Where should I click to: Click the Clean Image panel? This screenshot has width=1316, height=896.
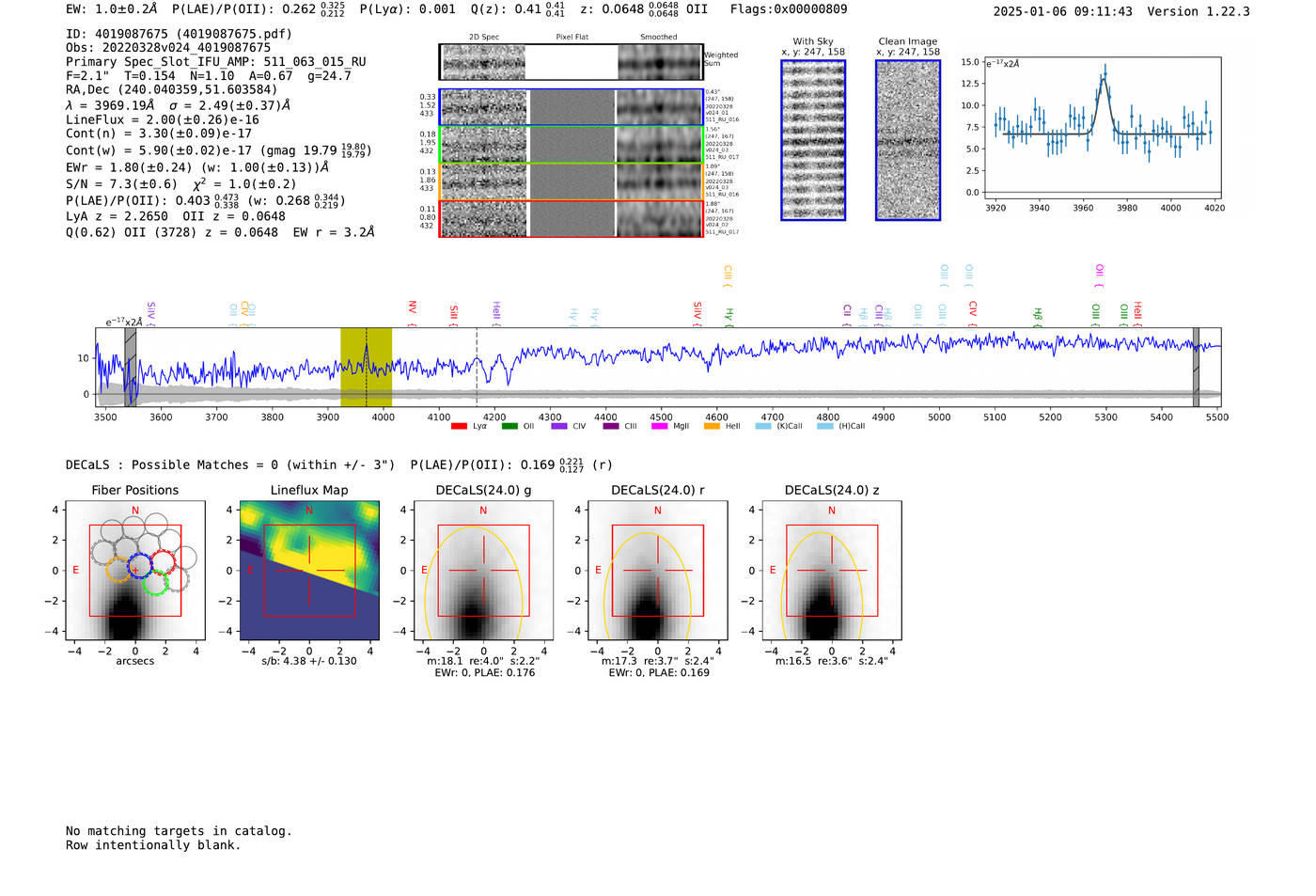(908, 141)
